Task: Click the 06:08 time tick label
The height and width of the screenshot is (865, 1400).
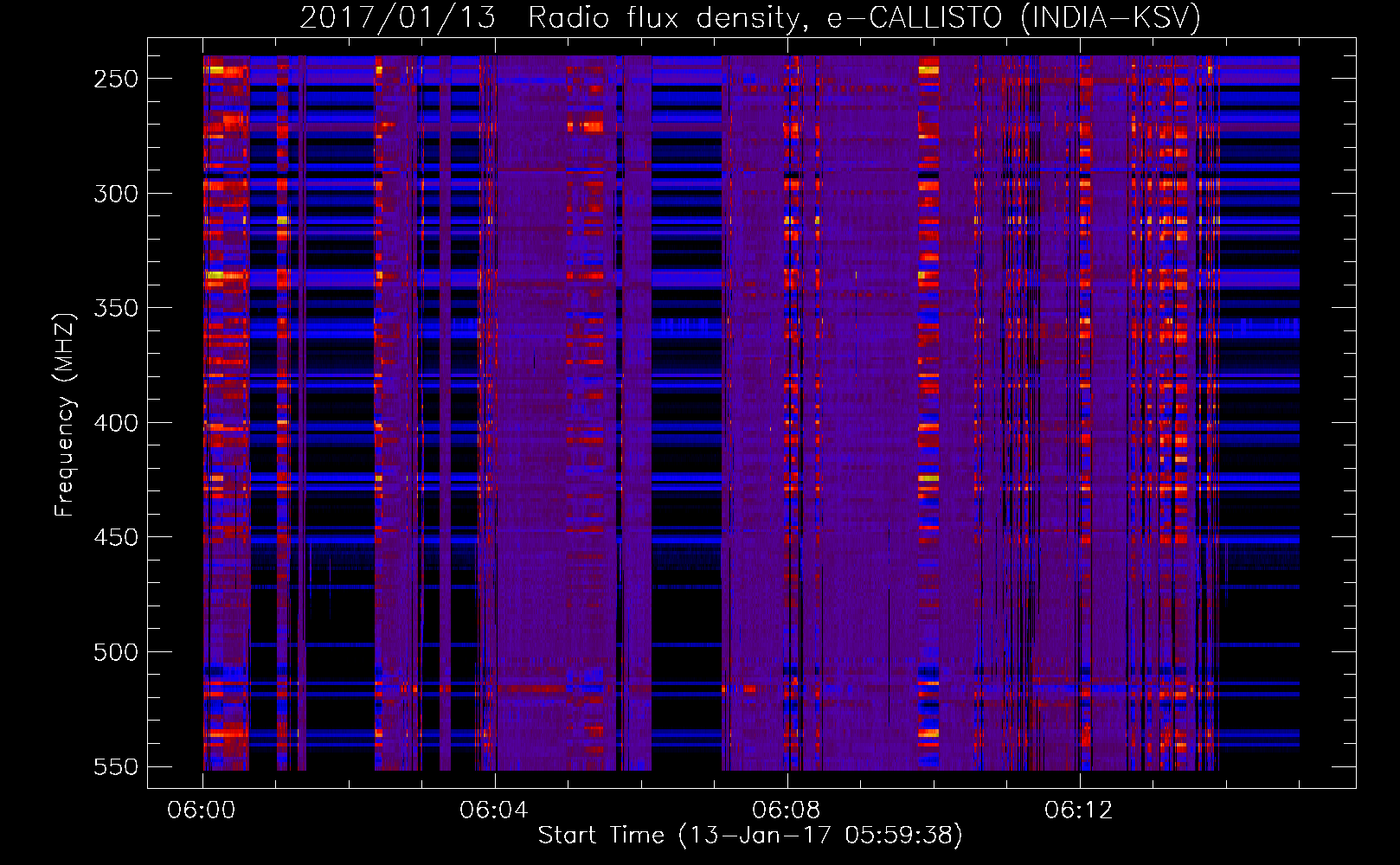Action: click(787, 811)
